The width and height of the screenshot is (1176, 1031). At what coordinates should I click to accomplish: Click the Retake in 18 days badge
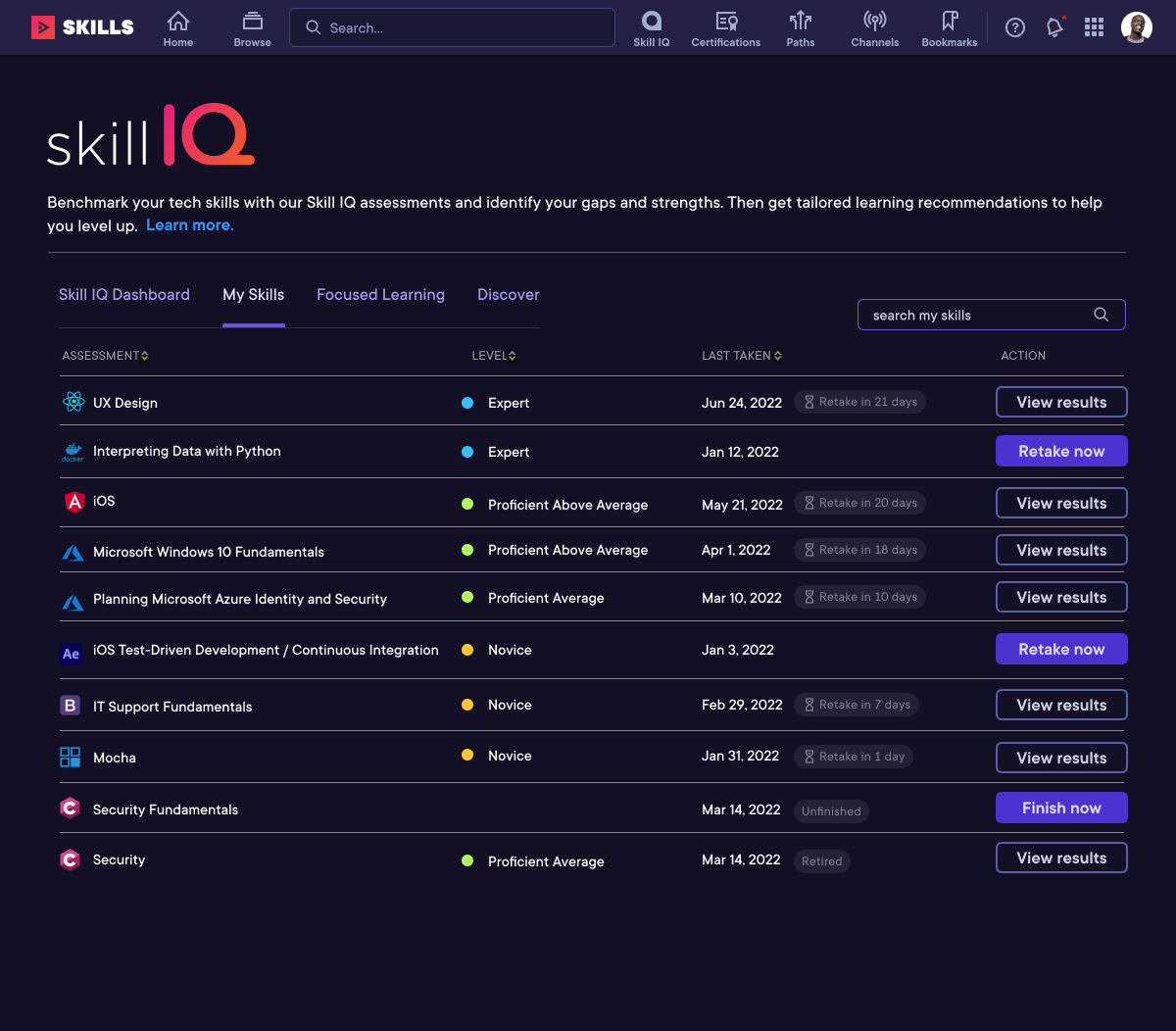click(x=859, y=550)
